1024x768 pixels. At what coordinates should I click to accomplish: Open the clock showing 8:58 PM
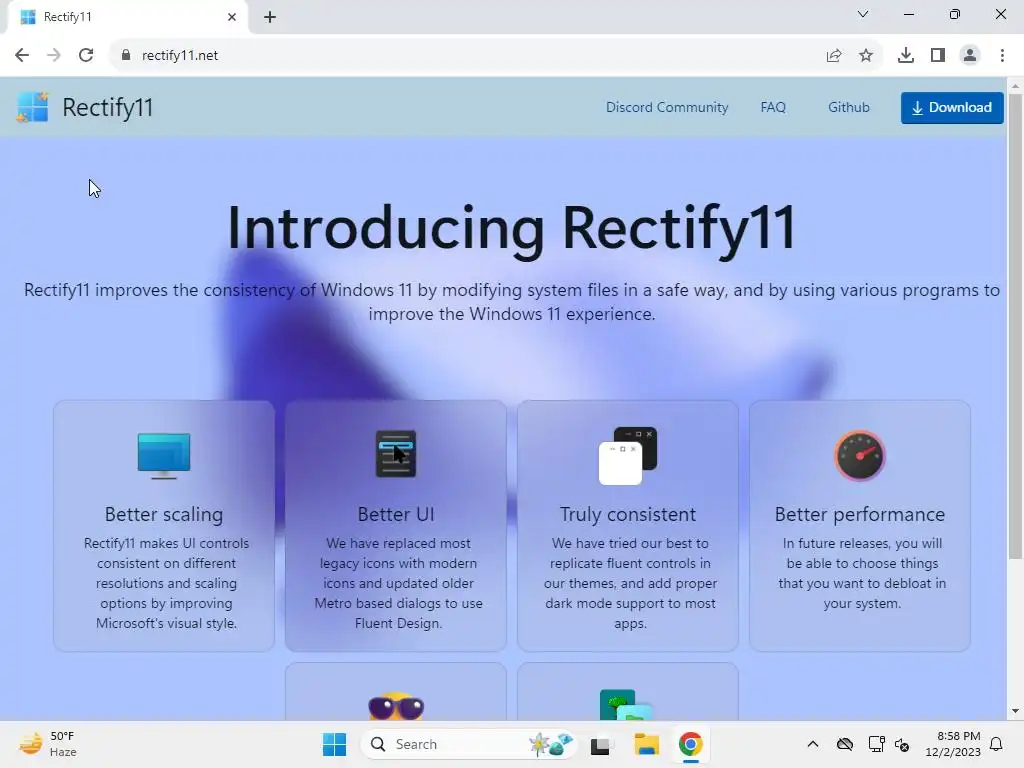(953, 744)
